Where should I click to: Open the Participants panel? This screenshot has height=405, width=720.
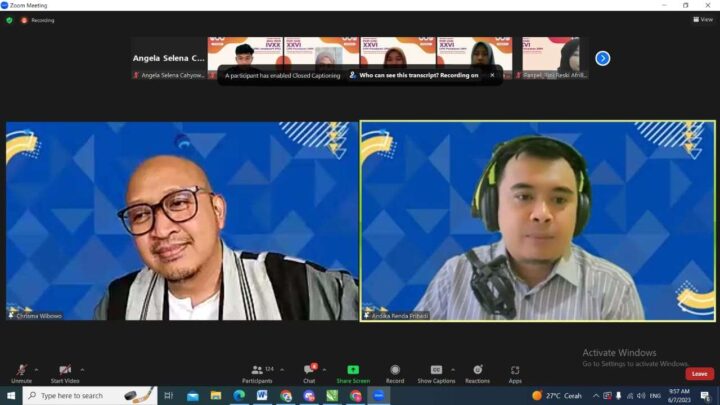point(257,371)
